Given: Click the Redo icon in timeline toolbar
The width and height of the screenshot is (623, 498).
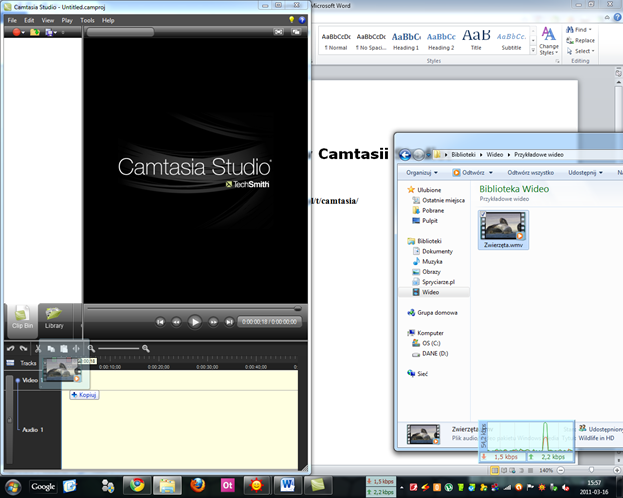Looking at the screenshot, I should (23, 349).
